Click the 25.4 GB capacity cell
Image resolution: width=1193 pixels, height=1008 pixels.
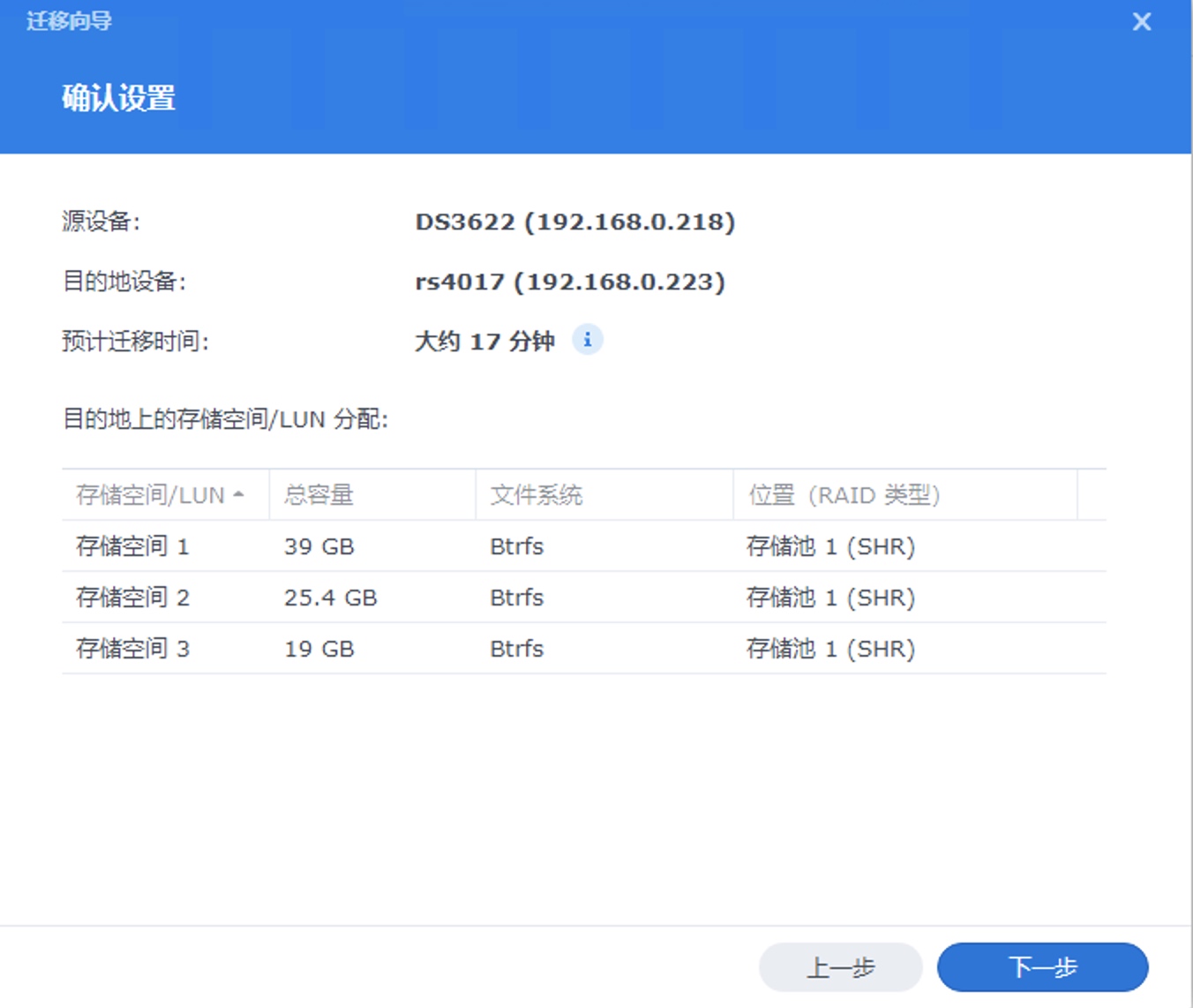(x=331, y=598)
